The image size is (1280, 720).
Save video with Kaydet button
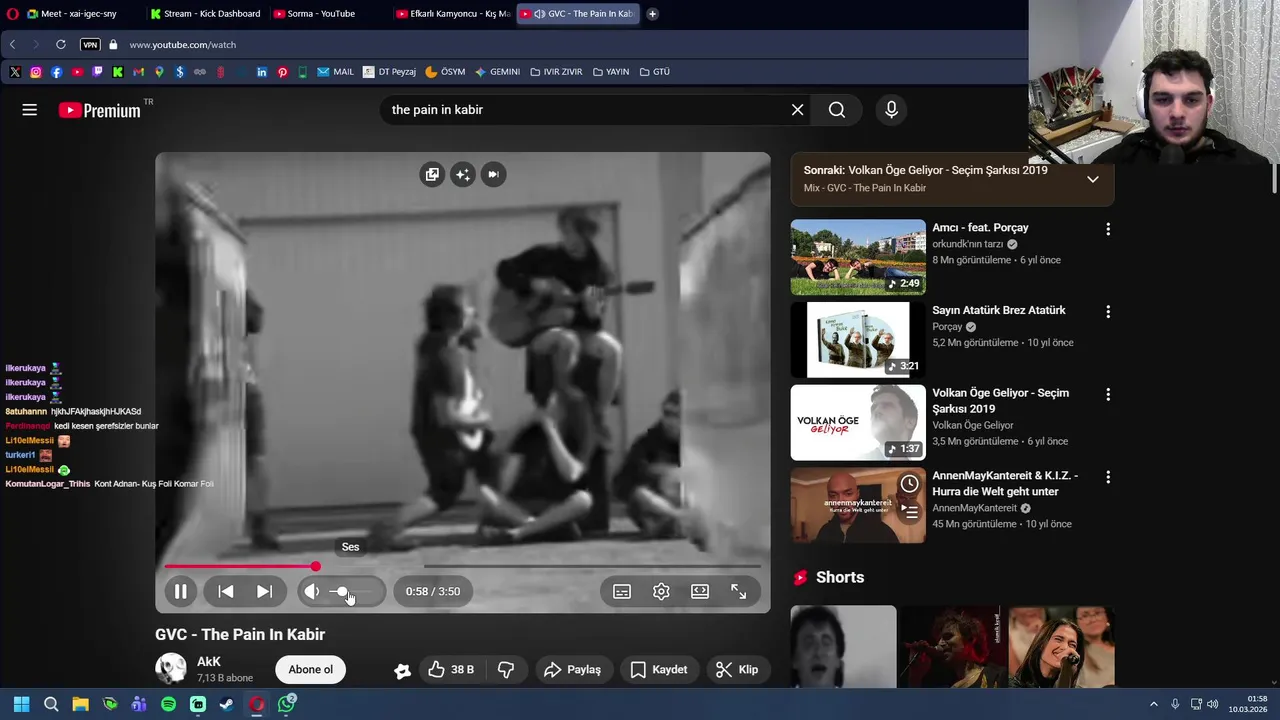point(659,670)
